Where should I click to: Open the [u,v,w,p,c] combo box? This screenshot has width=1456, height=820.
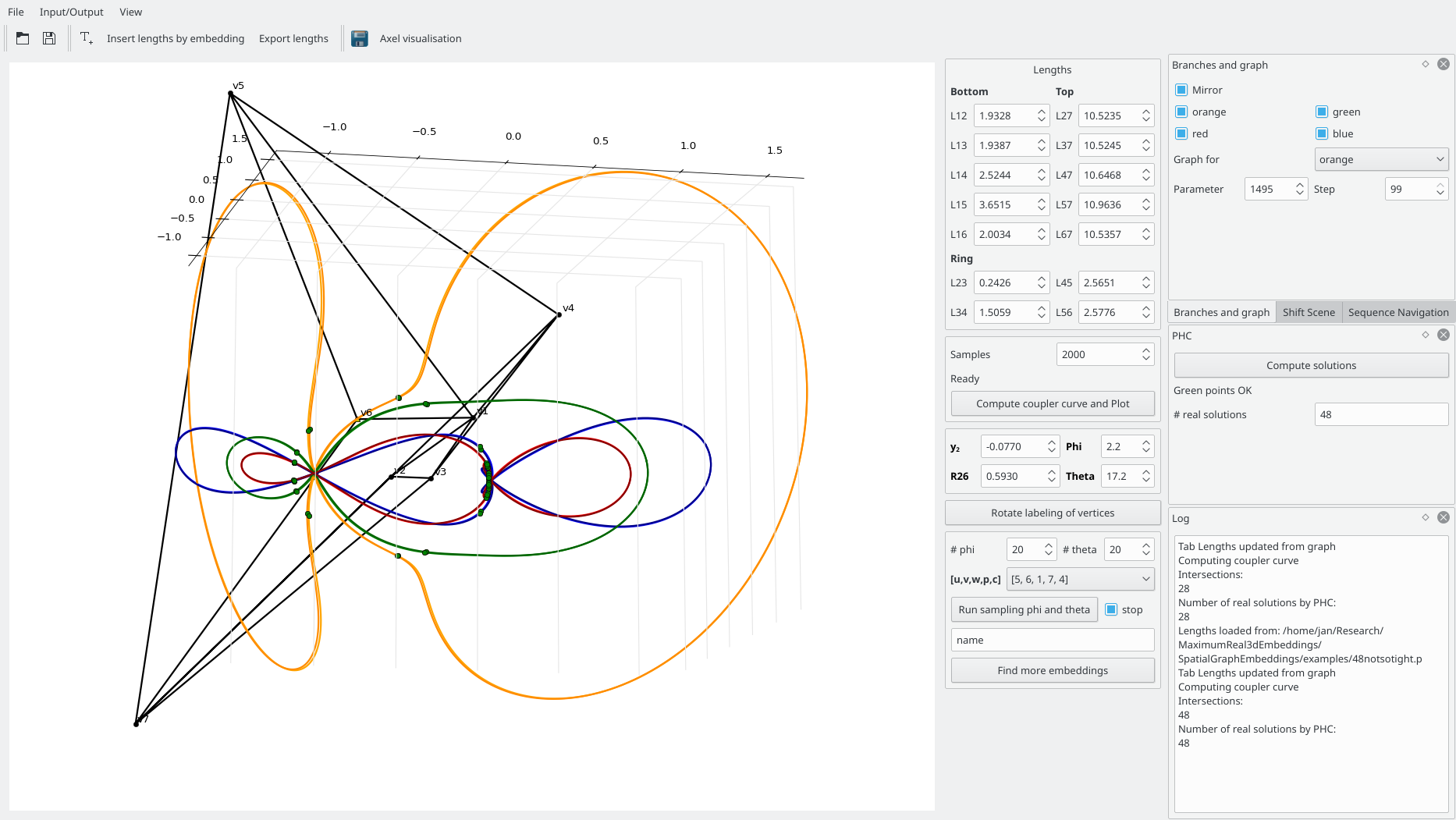[1080, 579]
